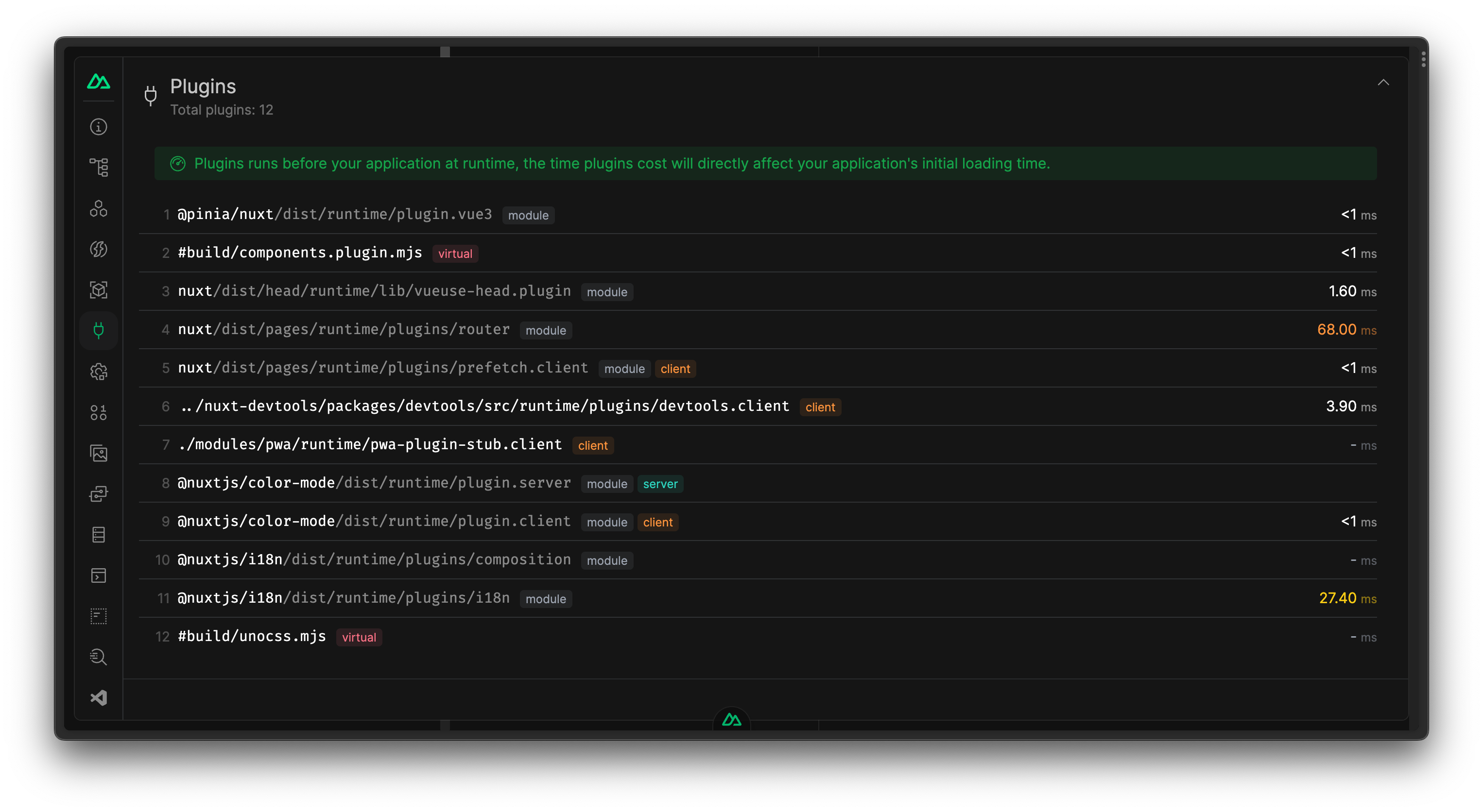The height and width of the screenshot is (812, 1483).
Task: Select the Modules icon in the sidebar
Action: click(99, 290)
